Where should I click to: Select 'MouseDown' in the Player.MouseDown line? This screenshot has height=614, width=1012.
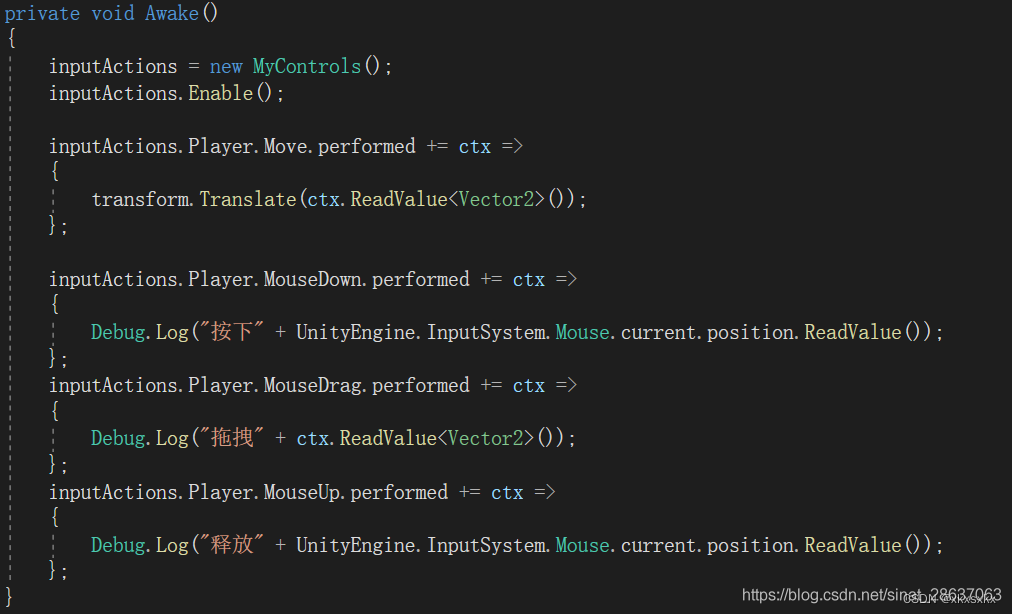click(312, 280)
